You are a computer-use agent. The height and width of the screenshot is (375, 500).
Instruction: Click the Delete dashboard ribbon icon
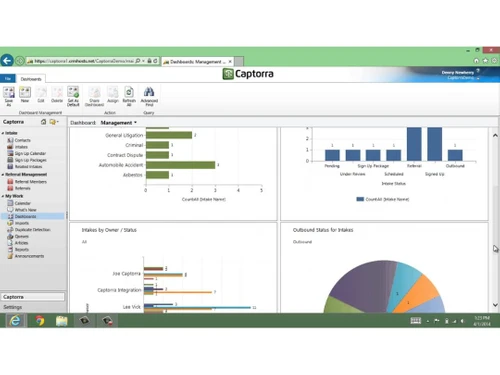tap(57, 95)
